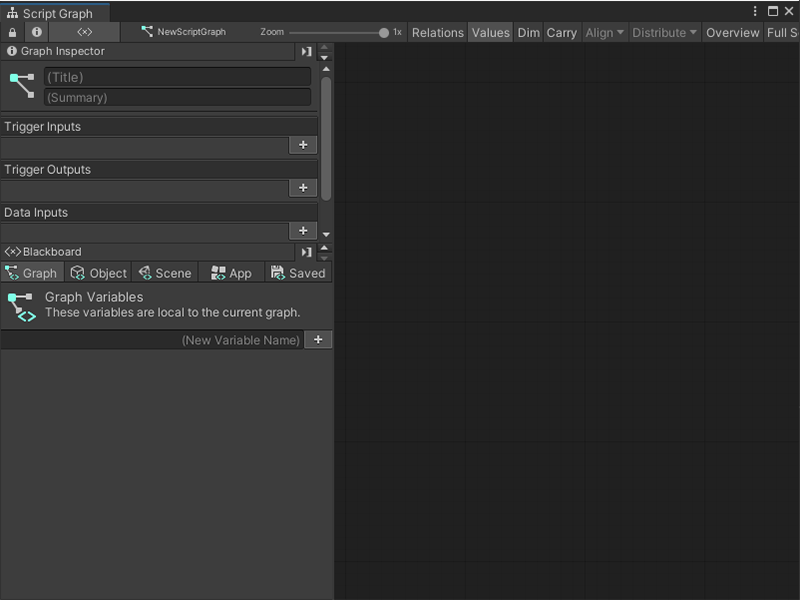800x600 pixels.
Task: Enable the Dim option
Action: (528, 32)
